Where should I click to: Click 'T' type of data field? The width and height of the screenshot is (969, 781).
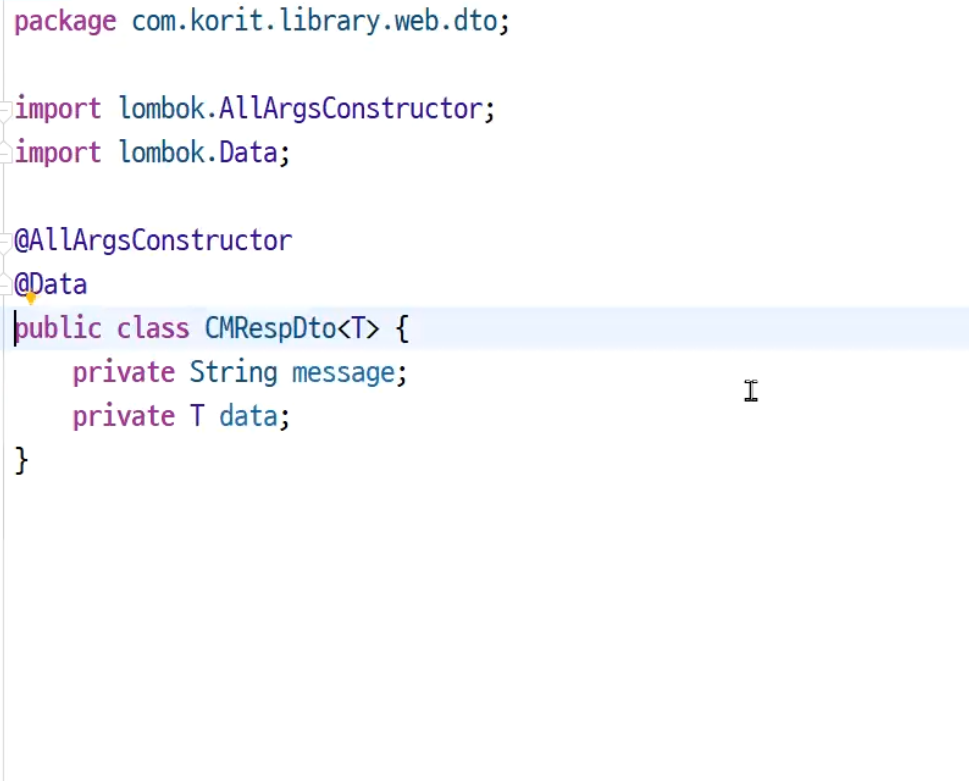[x=197, y=416]
